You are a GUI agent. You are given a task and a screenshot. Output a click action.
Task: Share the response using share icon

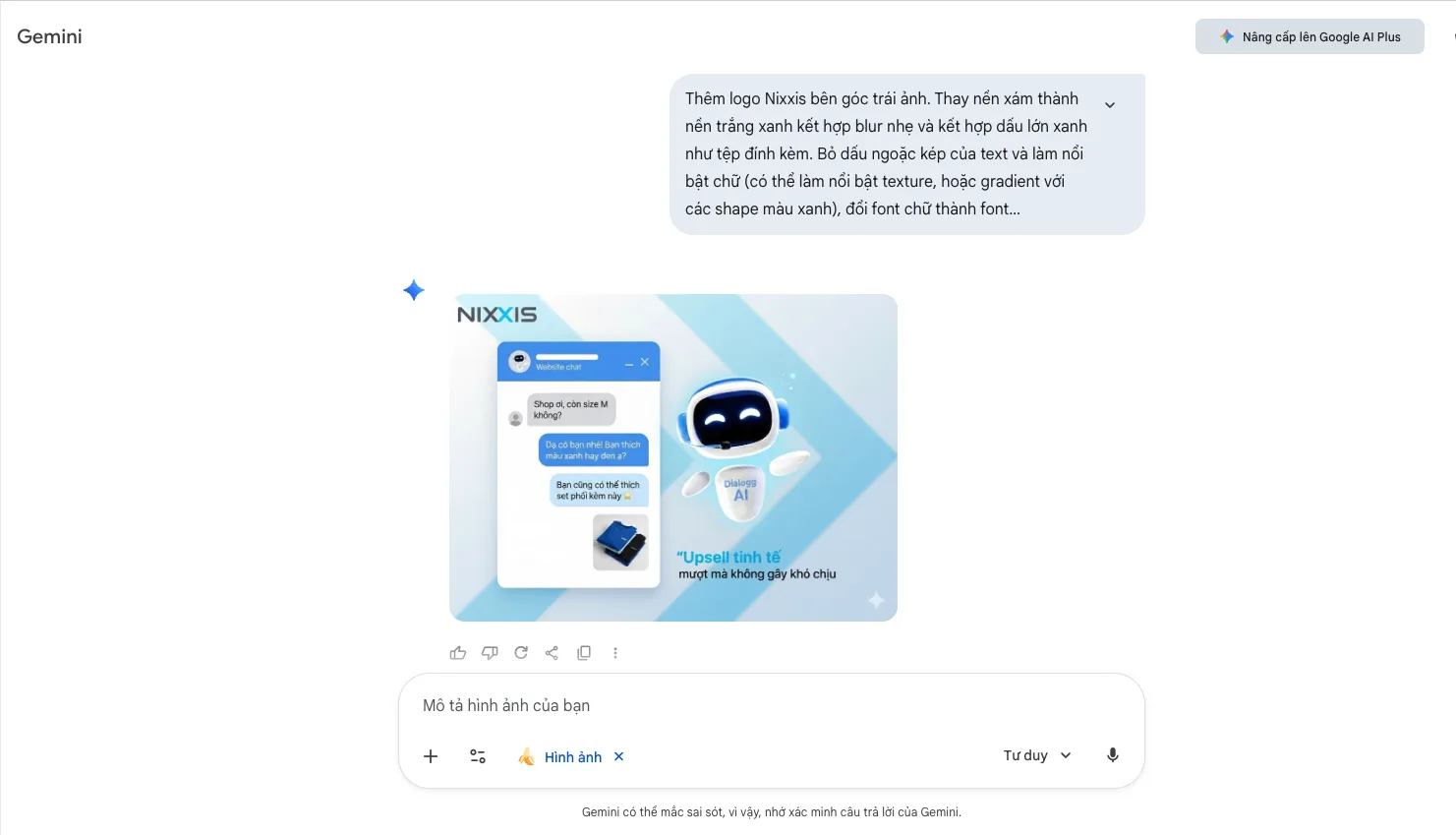tap(552, 653)
